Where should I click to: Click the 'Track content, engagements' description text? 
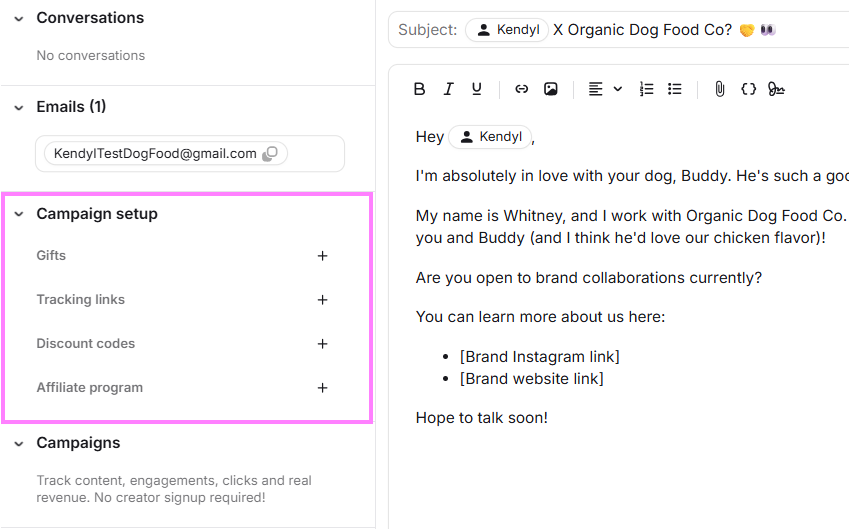(x=174, y=489)
